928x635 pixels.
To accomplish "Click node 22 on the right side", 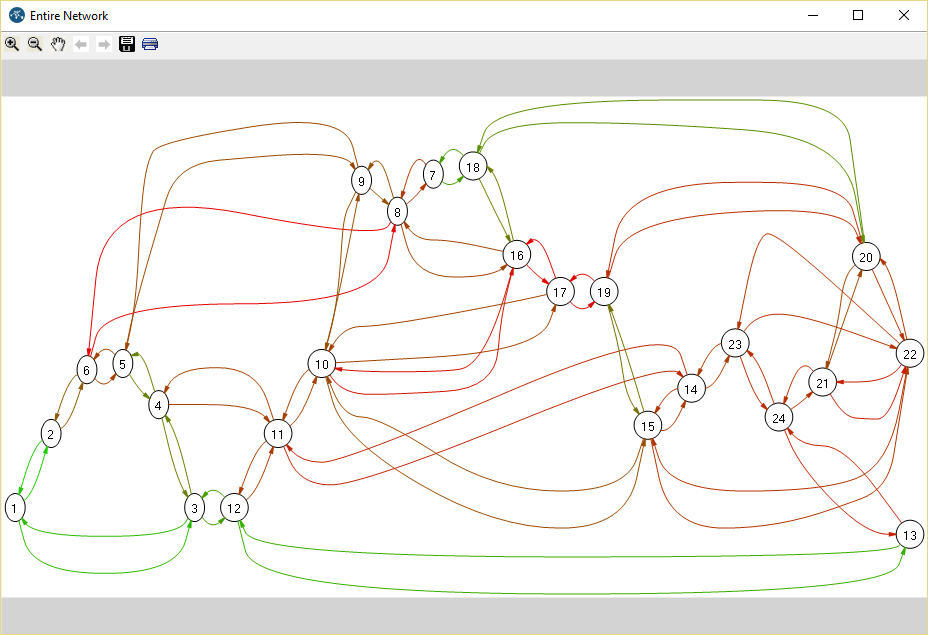I will point(909,354).
